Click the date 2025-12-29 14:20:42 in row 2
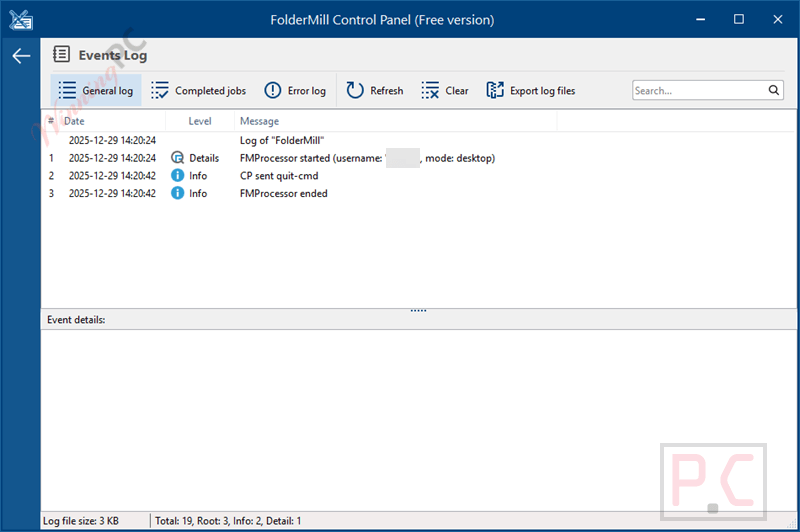Screen dimensions: 800x532 coord(112,176)
